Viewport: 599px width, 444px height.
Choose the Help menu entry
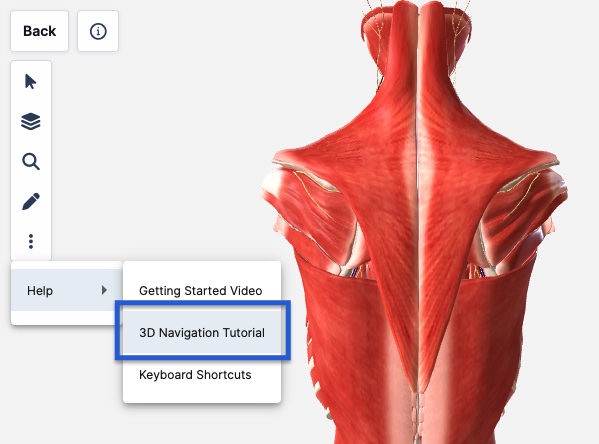66,290
